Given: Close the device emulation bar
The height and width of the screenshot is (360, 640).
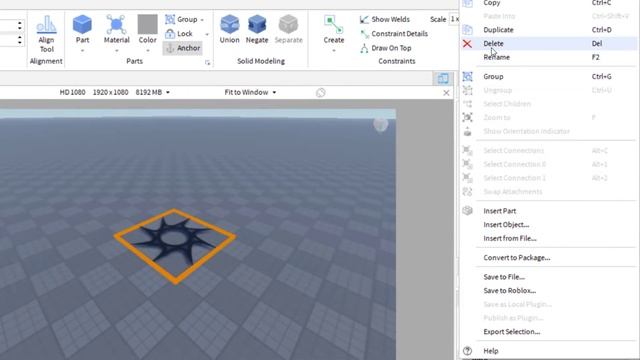Looking at the screenshot, I should (x=446, y=93).
